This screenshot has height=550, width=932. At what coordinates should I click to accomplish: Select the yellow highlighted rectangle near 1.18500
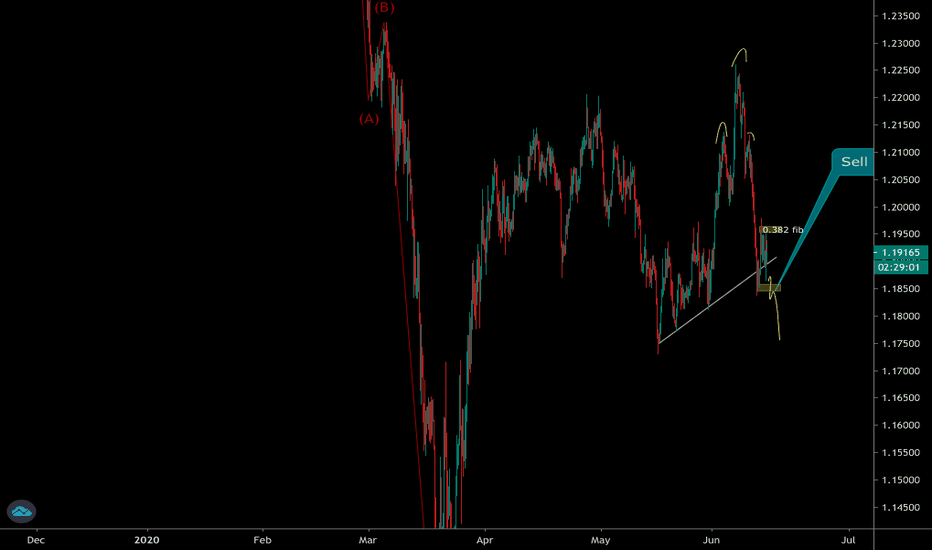tap(769, 288)
